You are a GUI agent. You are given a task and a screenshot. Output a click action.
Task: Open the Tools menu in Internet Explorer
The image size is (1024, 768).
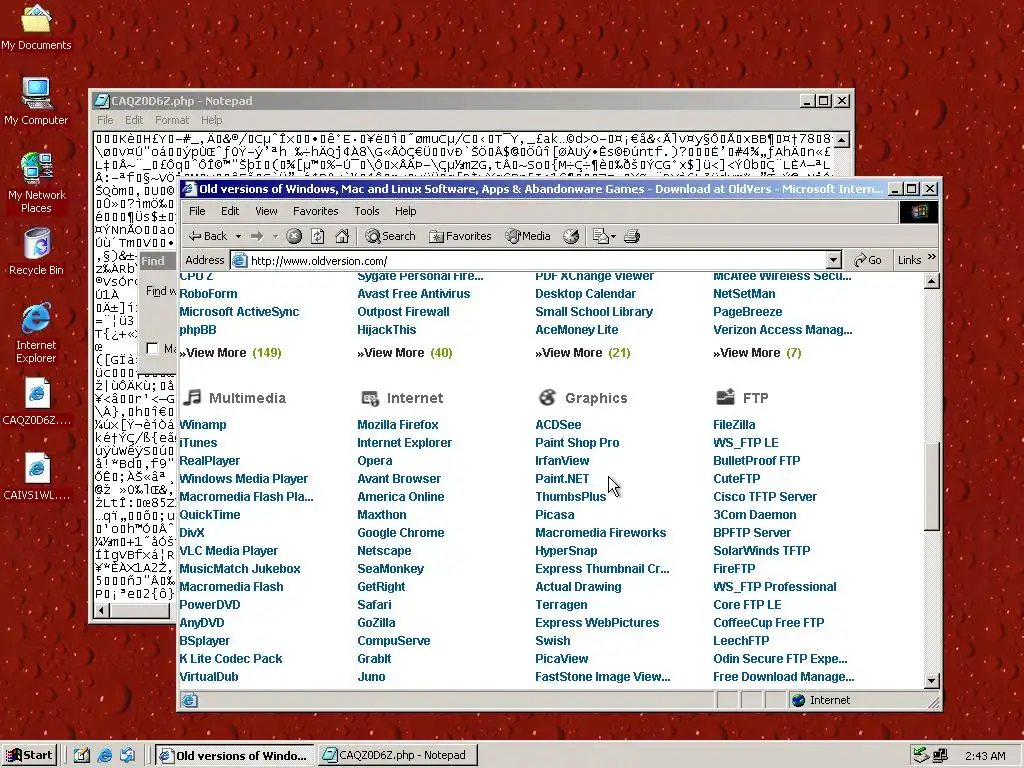pos(366,211)
